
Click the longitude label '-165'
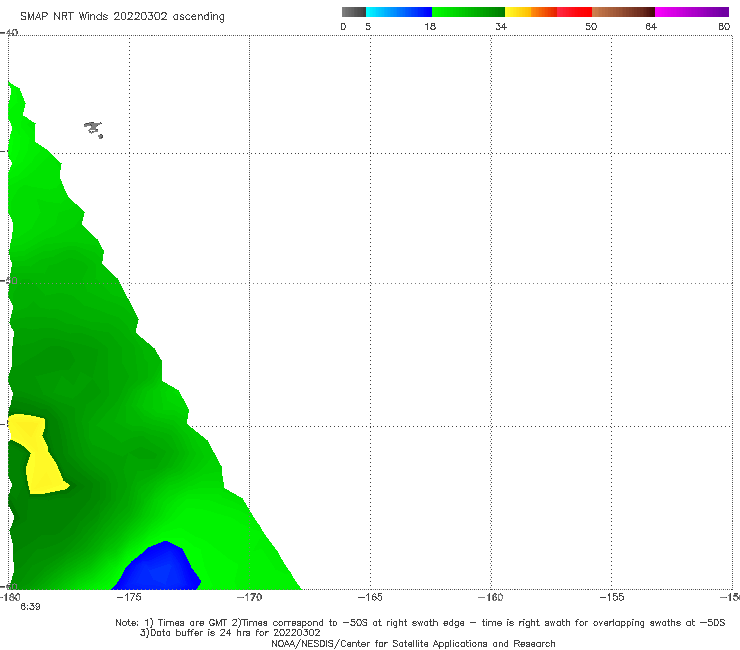[x=370, y=597]
